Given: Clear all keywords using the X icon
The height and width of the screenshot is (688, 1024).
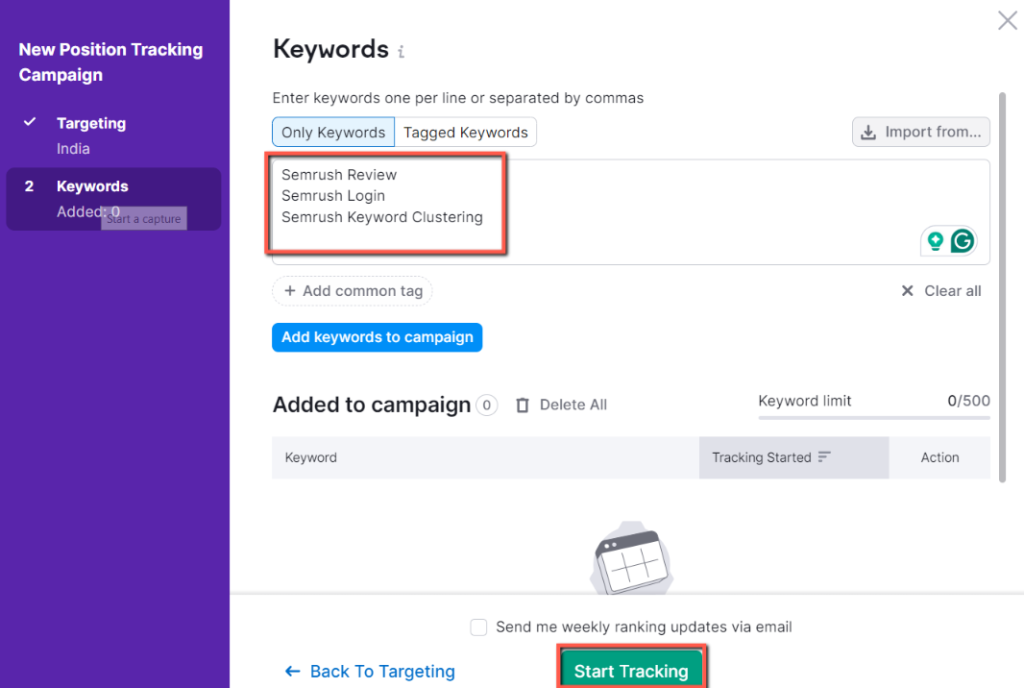Looking at the screenshot, I should coord(907,291).
